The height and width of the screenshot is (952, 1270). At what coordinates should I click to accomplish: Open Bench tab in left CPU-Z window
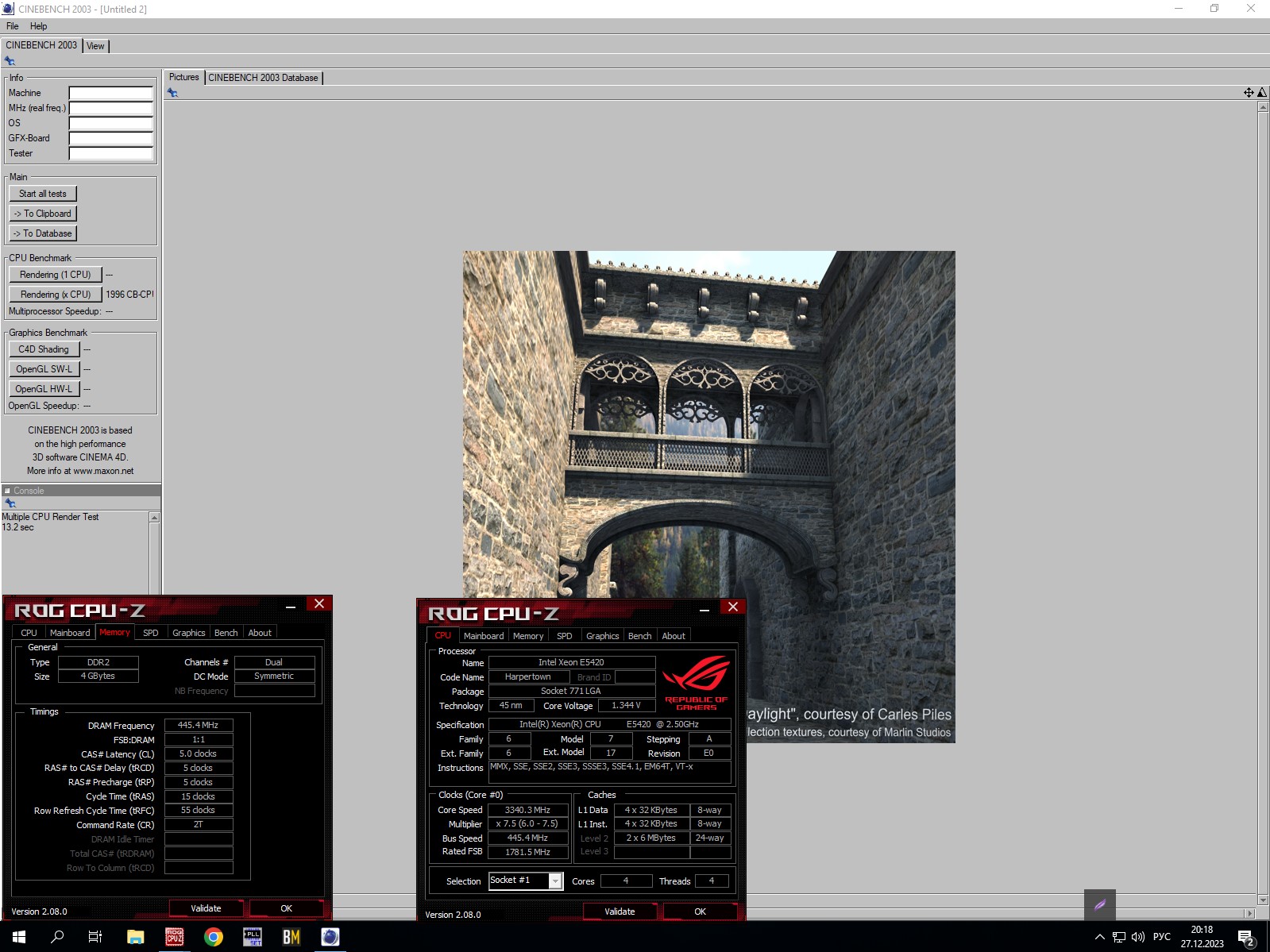pyautogui.click(x=226, y=633)
